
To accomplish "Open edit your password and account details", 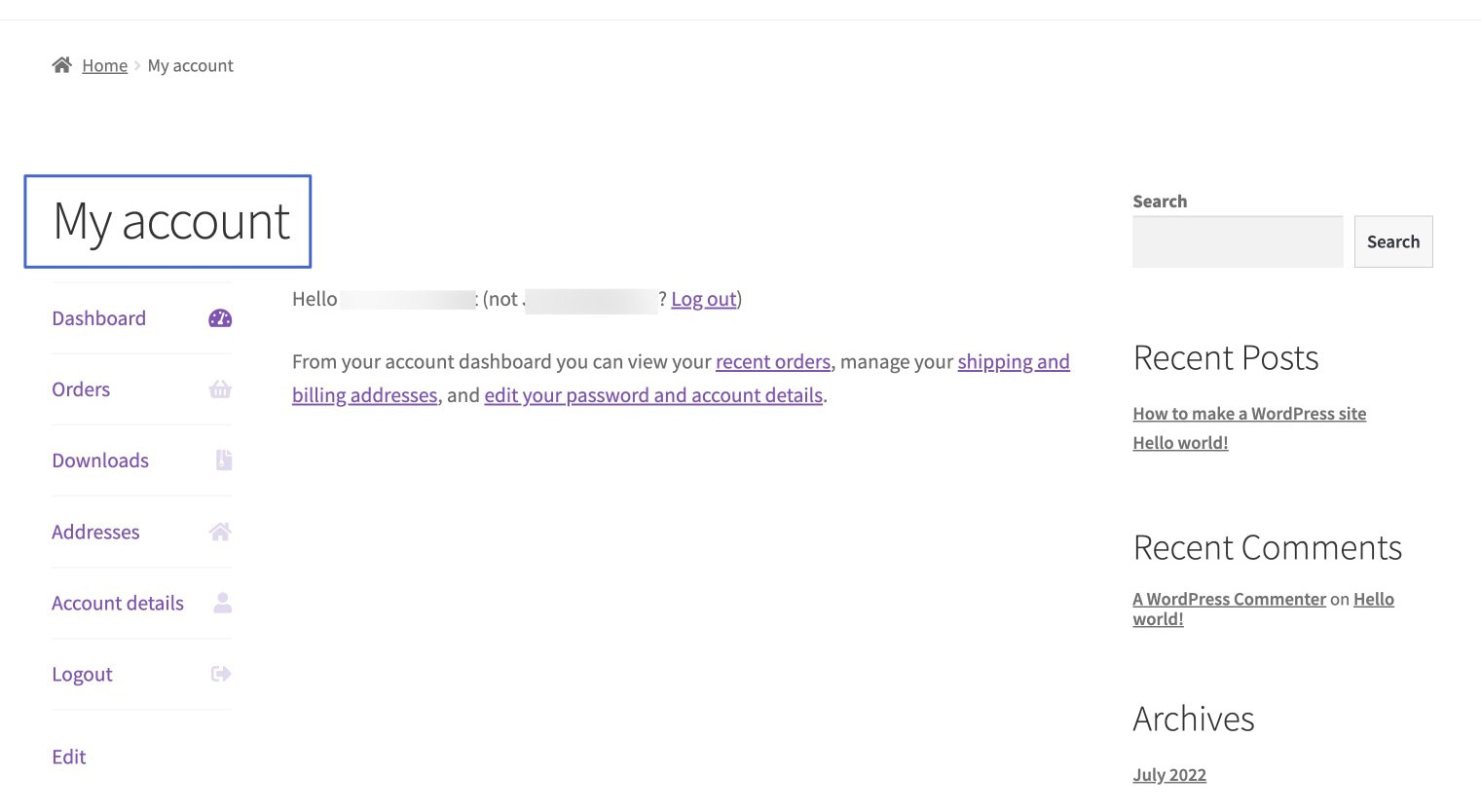I will point(653,394).
